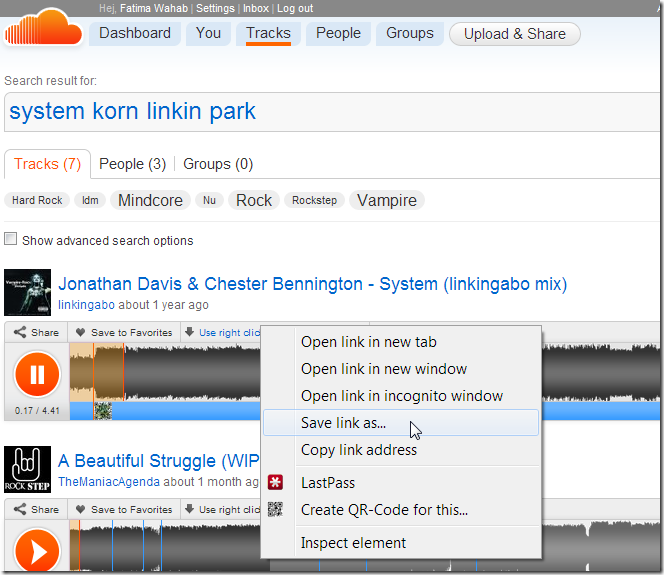
Task: Switch to Tracks (7) results tab
Action: coord(47,164)
